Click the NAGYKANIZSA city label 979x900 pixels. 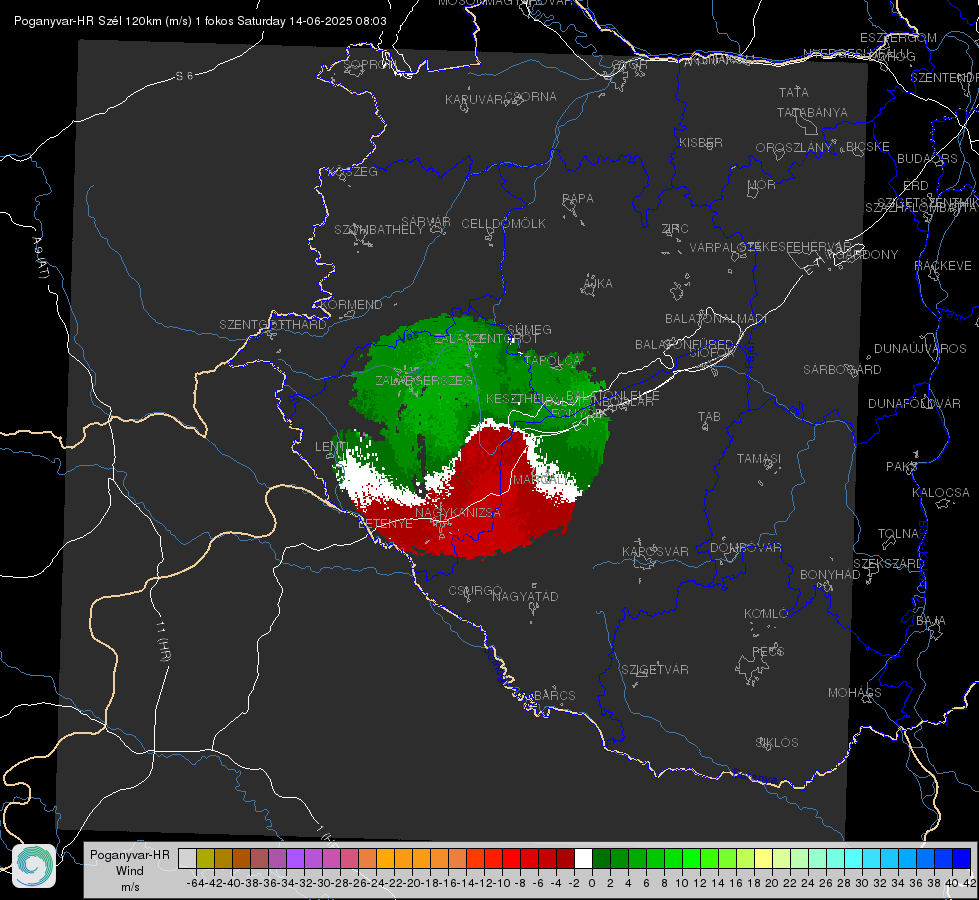tap(458, 513)
